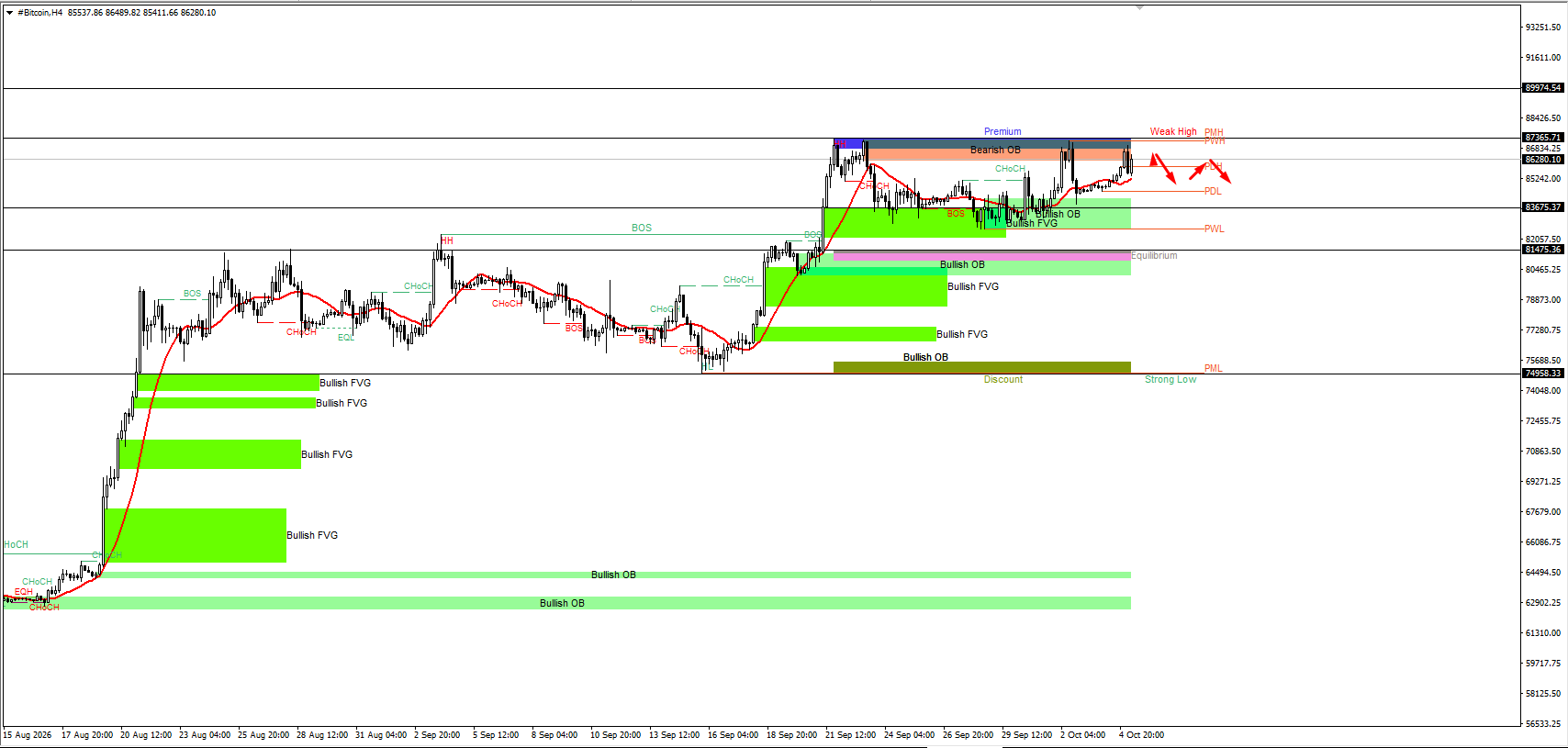
Task: Grab the gray chart shift marker at top
Action: (1139, 7)
